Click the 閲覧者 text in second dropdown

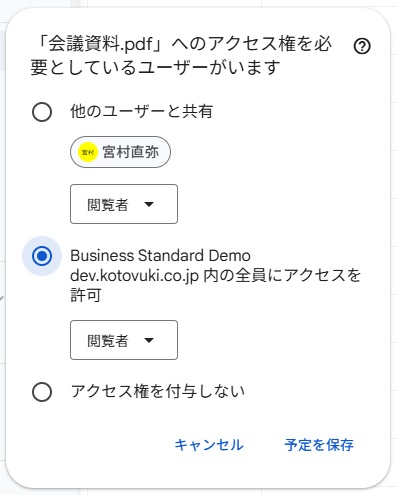click(x=107, y=341)
